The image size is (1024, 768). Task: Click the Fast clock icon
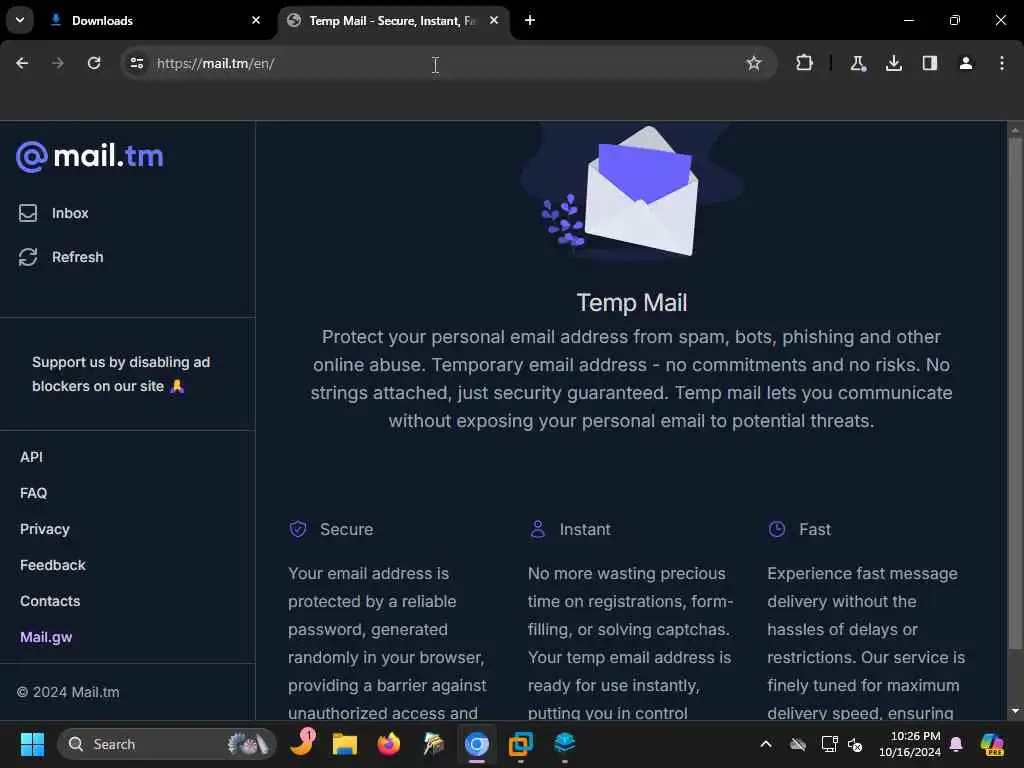(x=776, y=529)
